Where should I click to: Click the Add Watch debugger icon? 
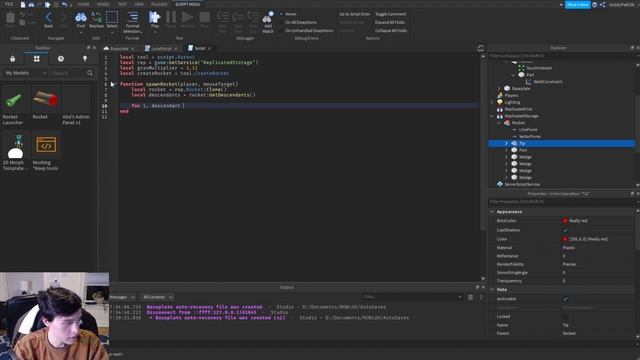pos(268,18)
